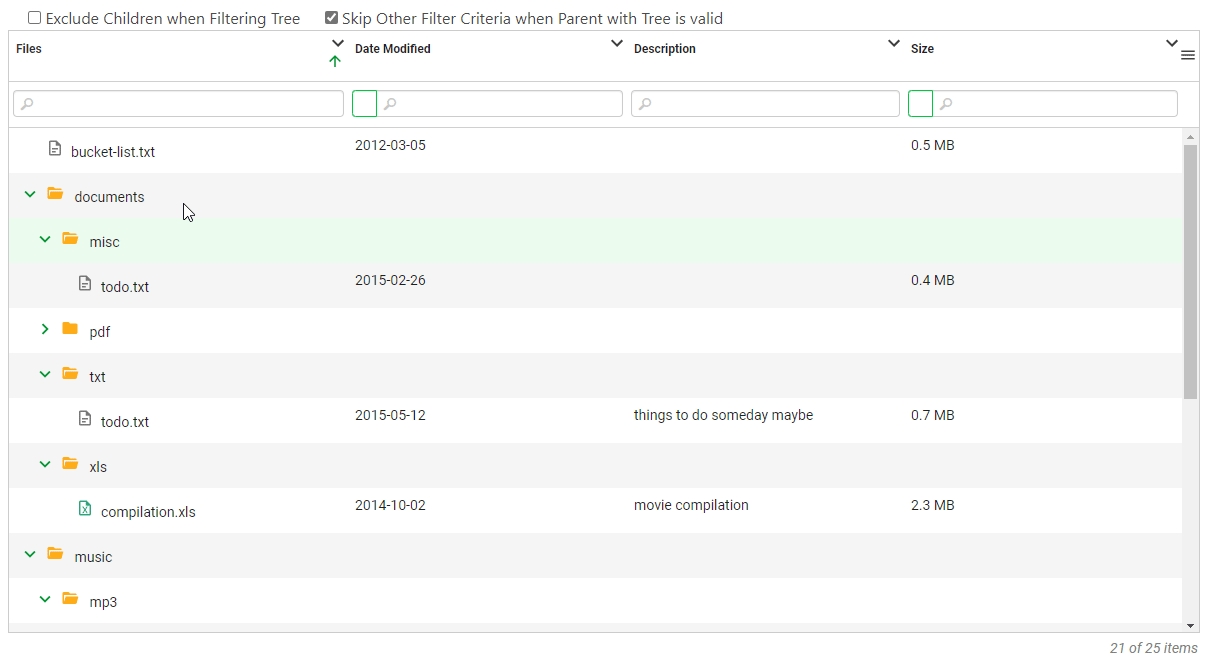Click the grid hamburger menu icon

[x=1188, y=56]
